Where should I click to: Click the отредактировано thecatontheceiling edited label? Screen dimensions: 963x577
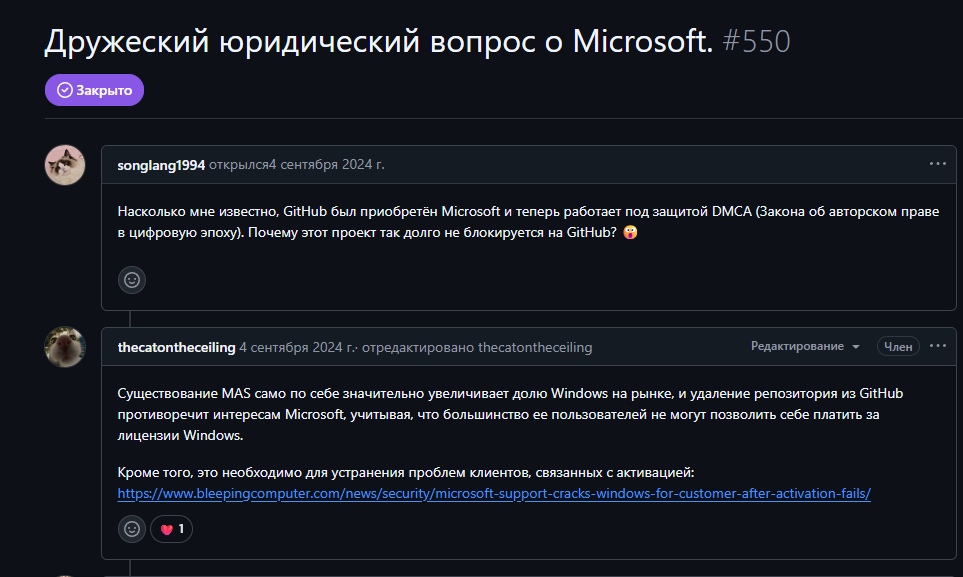pyautogui.click(x=477, y=347)
